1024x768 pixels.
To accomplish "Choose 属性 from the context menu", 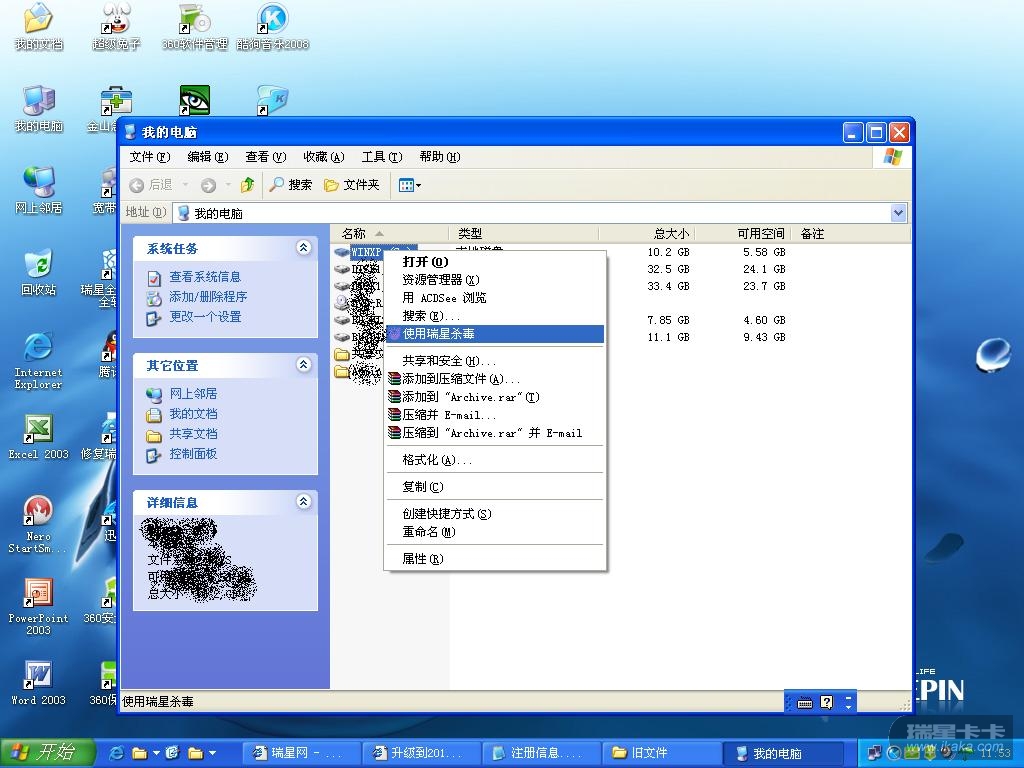I will [x=422, y=559].
